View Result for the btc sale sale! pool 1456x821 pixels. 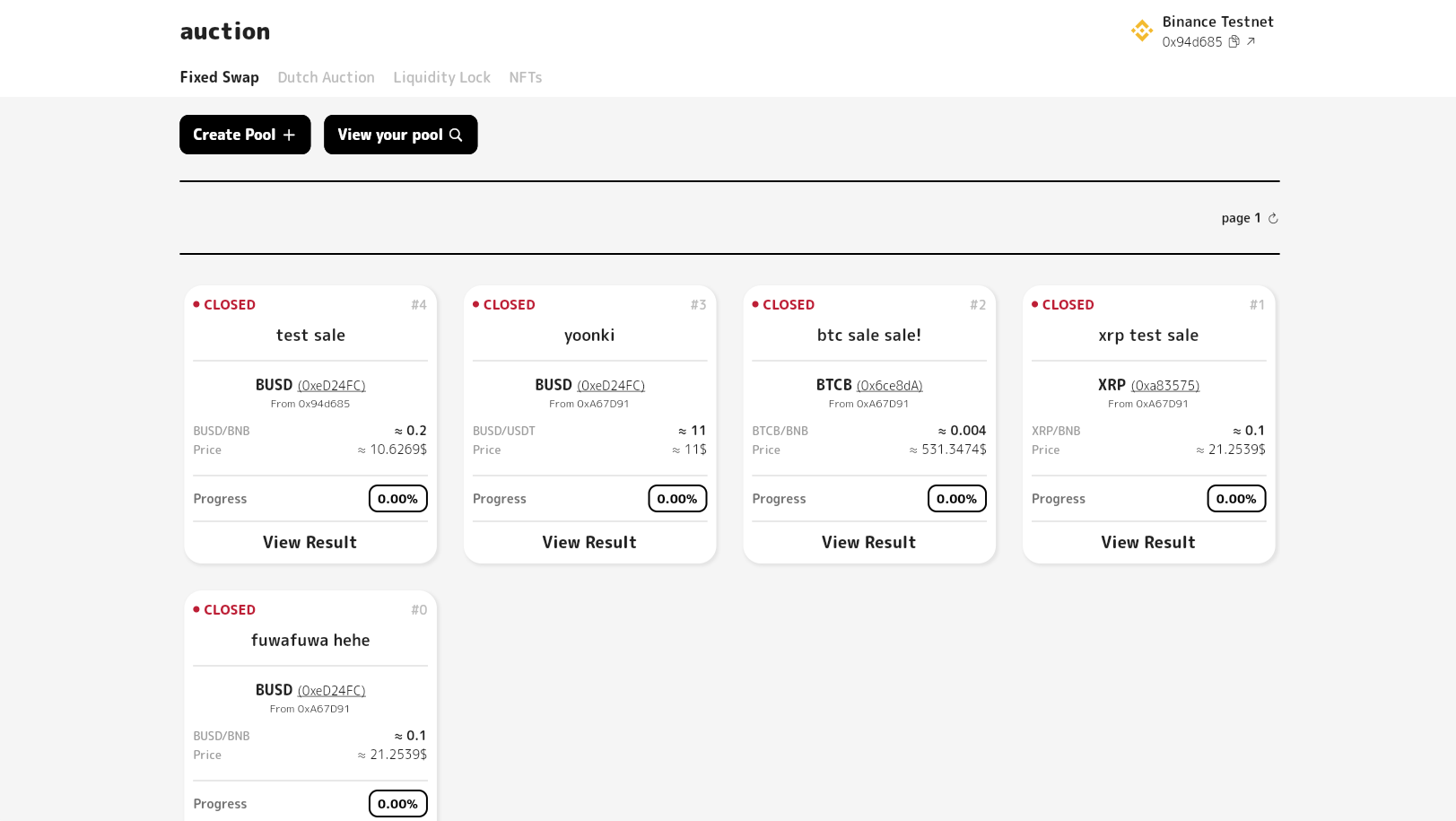868,542
